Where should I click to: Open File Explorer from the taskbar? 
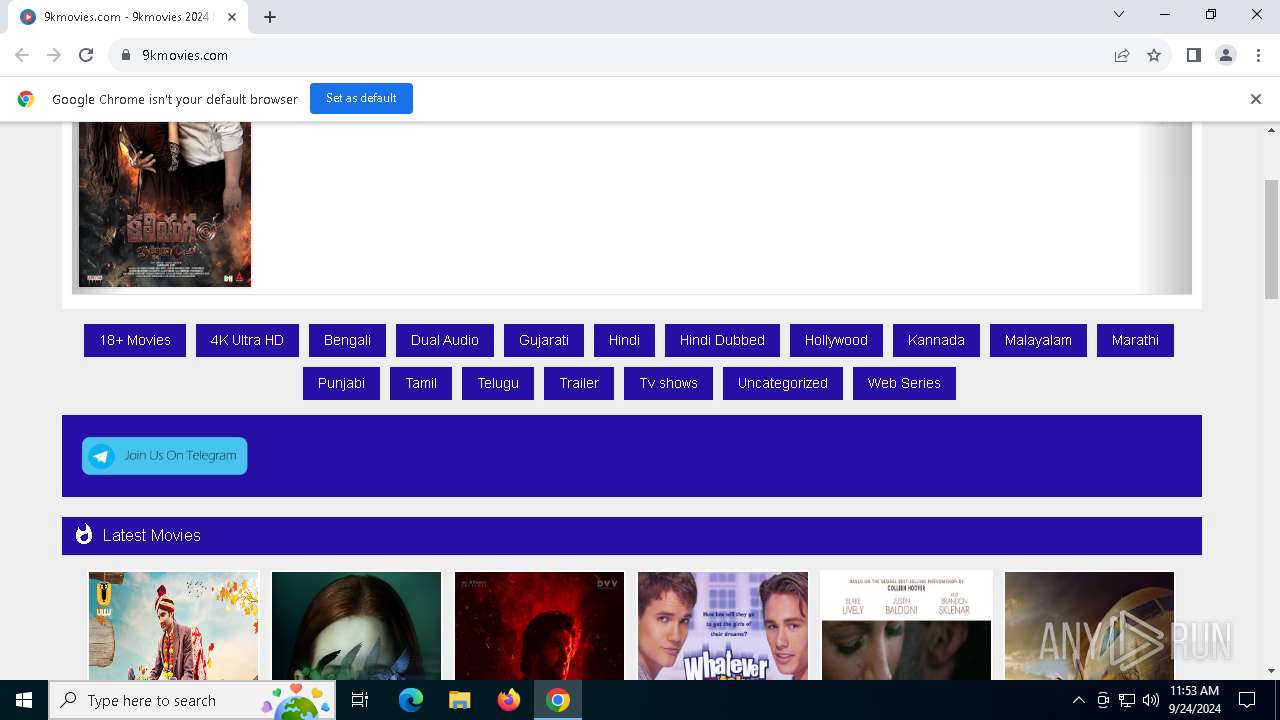point(459,700)
